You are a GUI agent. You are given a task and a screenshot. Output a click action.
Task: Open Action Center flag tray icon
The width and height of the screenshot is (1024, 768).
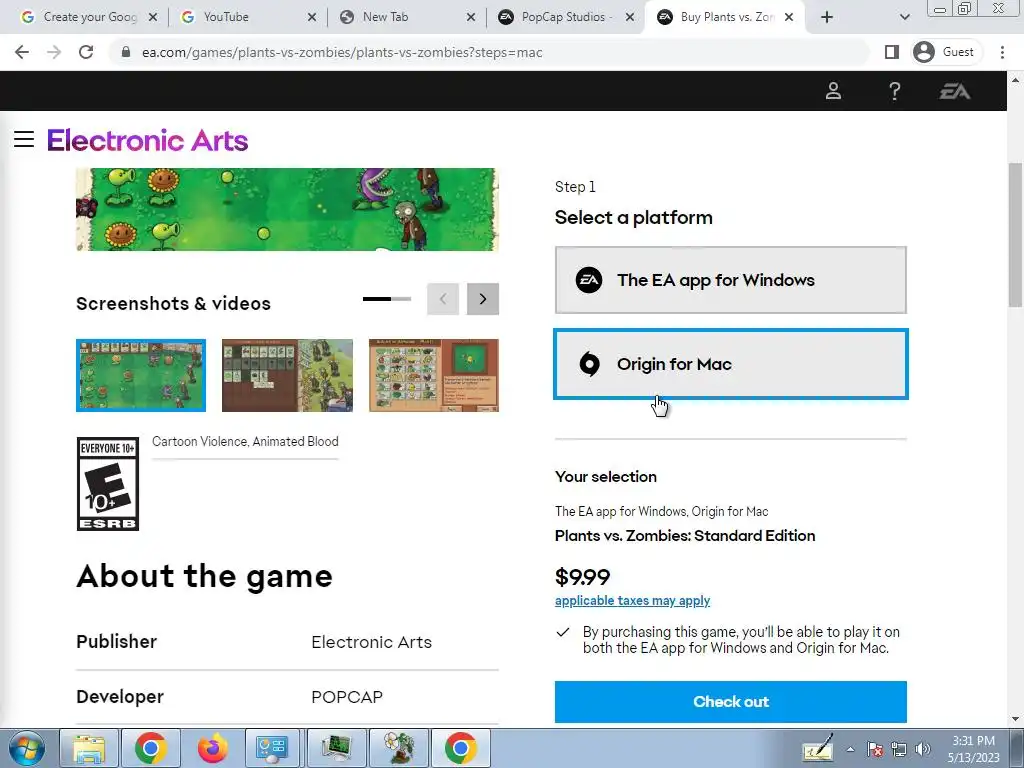(x=875, y=749)
